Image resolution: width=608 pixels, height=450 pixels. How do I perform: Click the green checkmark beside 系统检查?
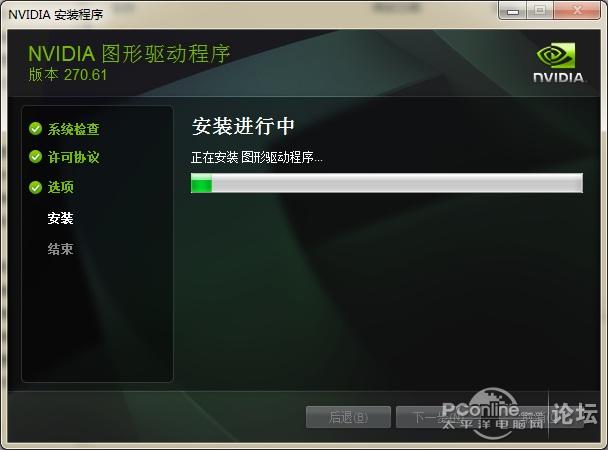(x=35, y=128)
